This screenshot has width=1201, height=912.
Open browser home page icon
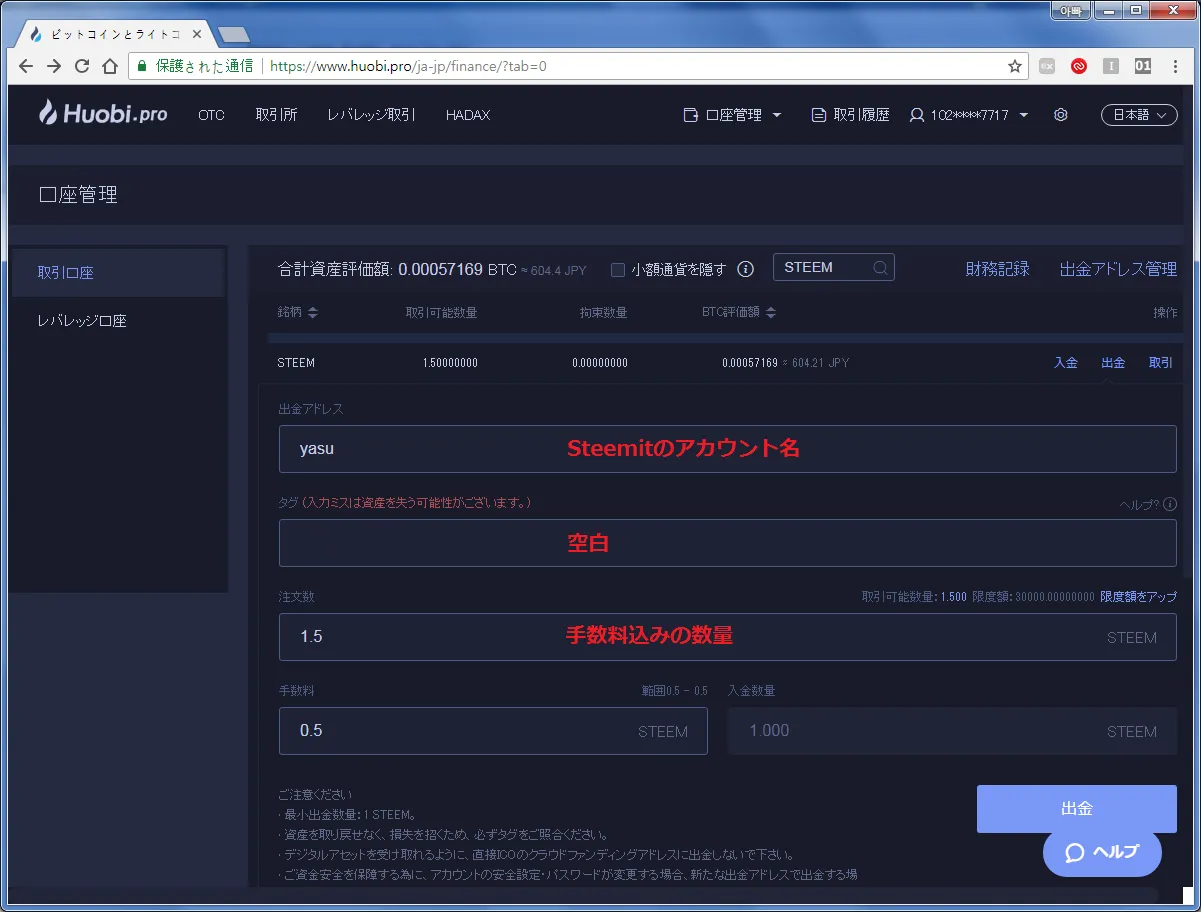click(x=110, y=66)
